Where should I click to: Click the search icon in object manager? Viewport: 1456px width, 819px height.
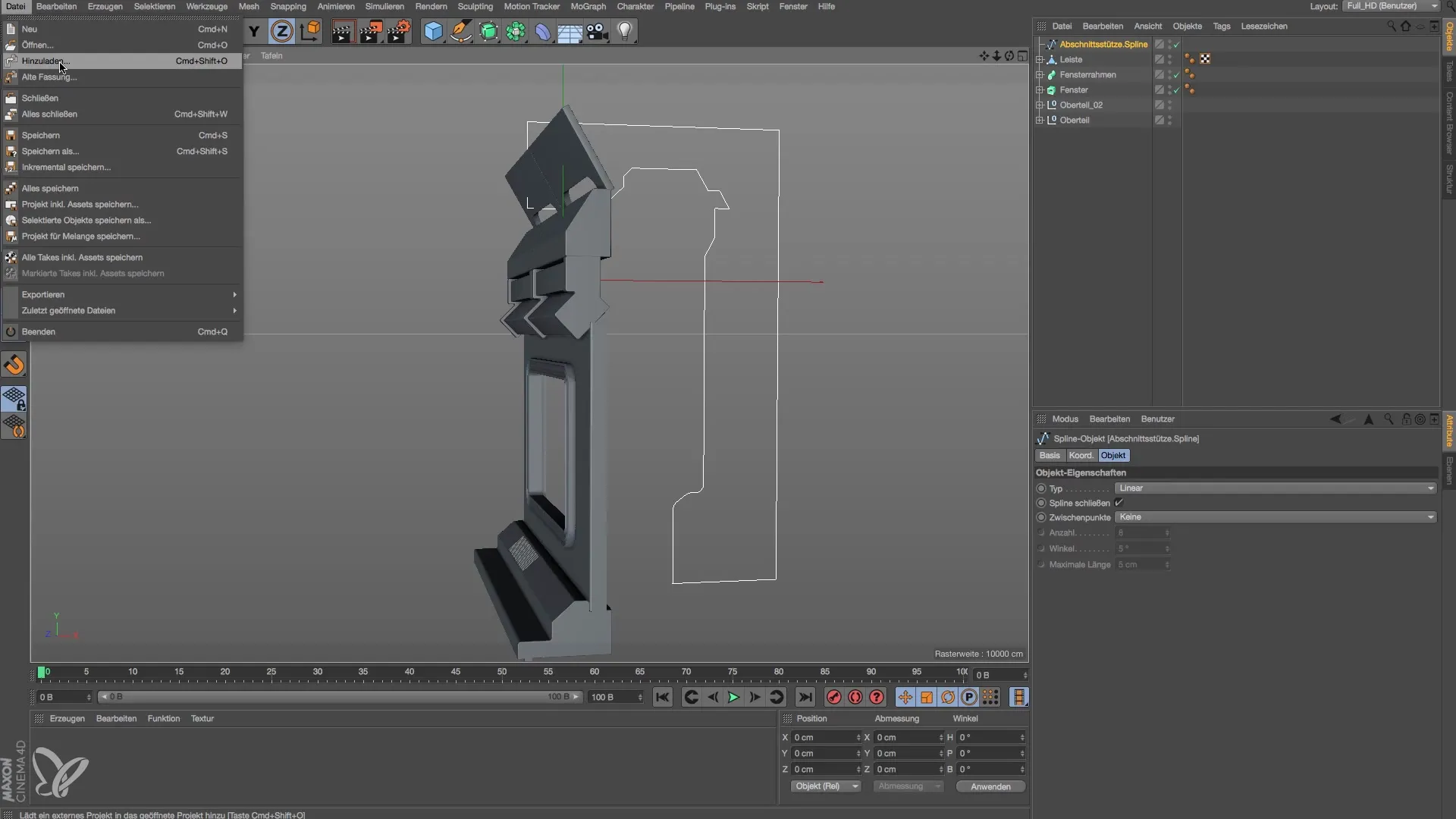[1391, 26]
